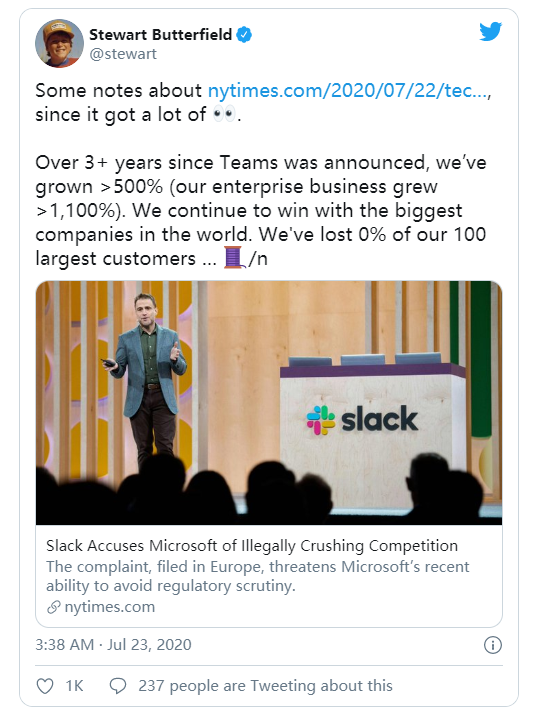This screenshot has width=536, height=708.
Task: Click the Stewart Butterfield display name
Action: [161, 34]
